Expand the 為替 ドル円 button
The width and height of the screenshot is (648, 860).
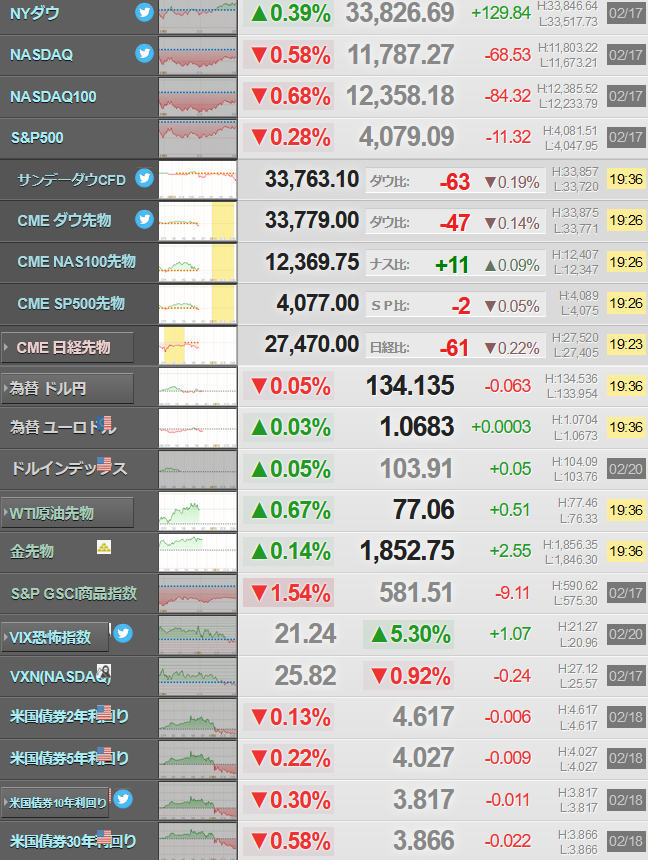tap(67, 389)
